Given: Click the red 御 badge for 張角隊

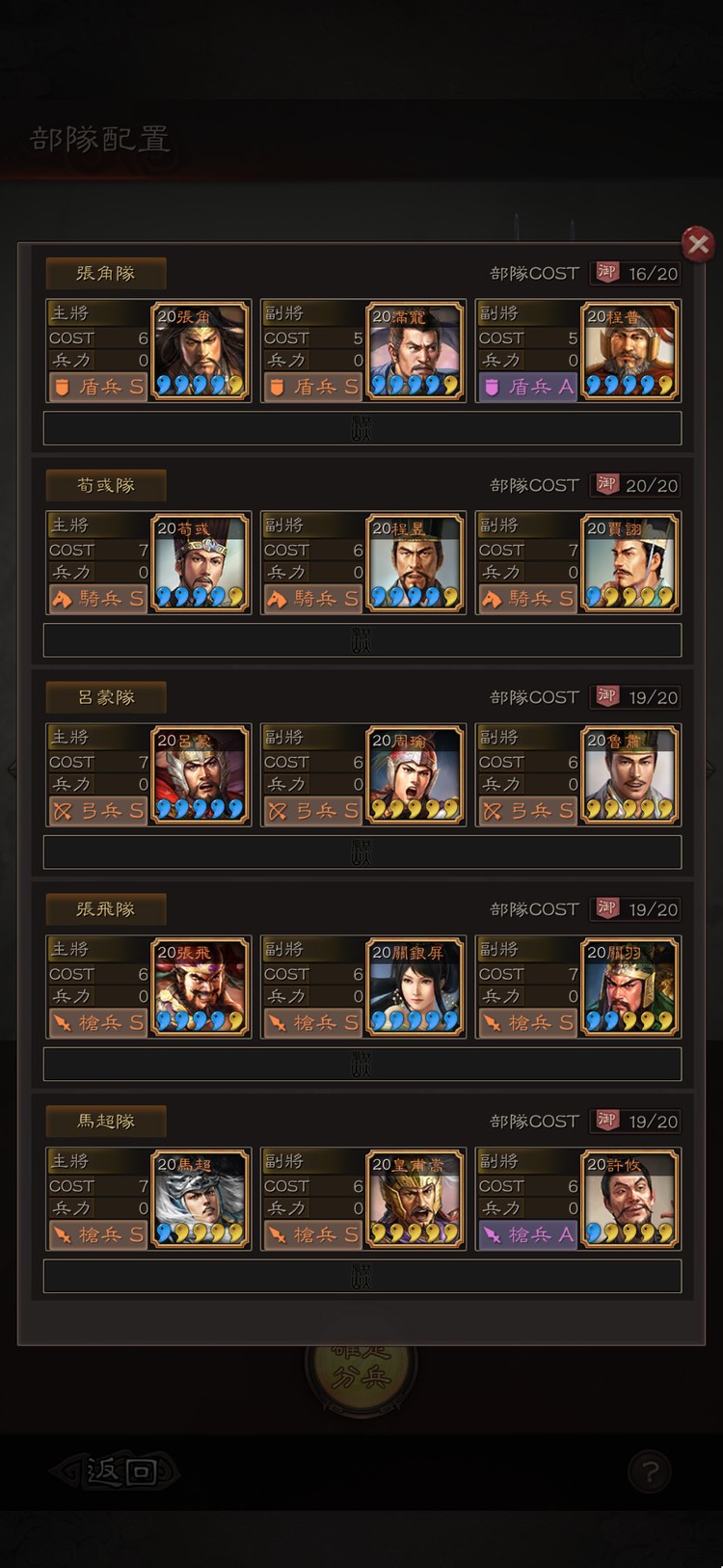Looking at the screenshot, I should pyautogui.click(x=606, y=272).
